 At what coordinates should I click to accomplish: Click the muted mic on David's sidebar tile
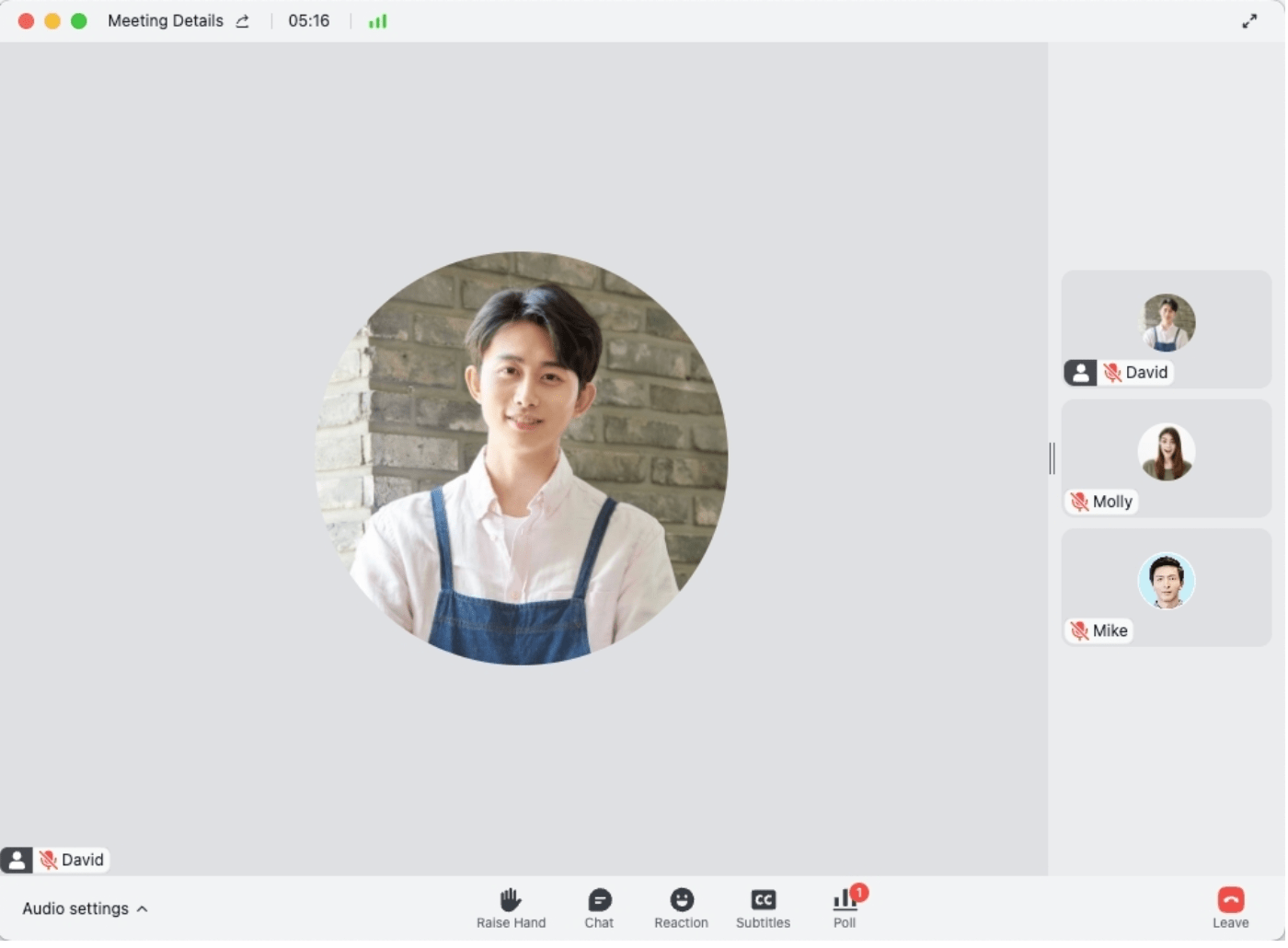1112,373
